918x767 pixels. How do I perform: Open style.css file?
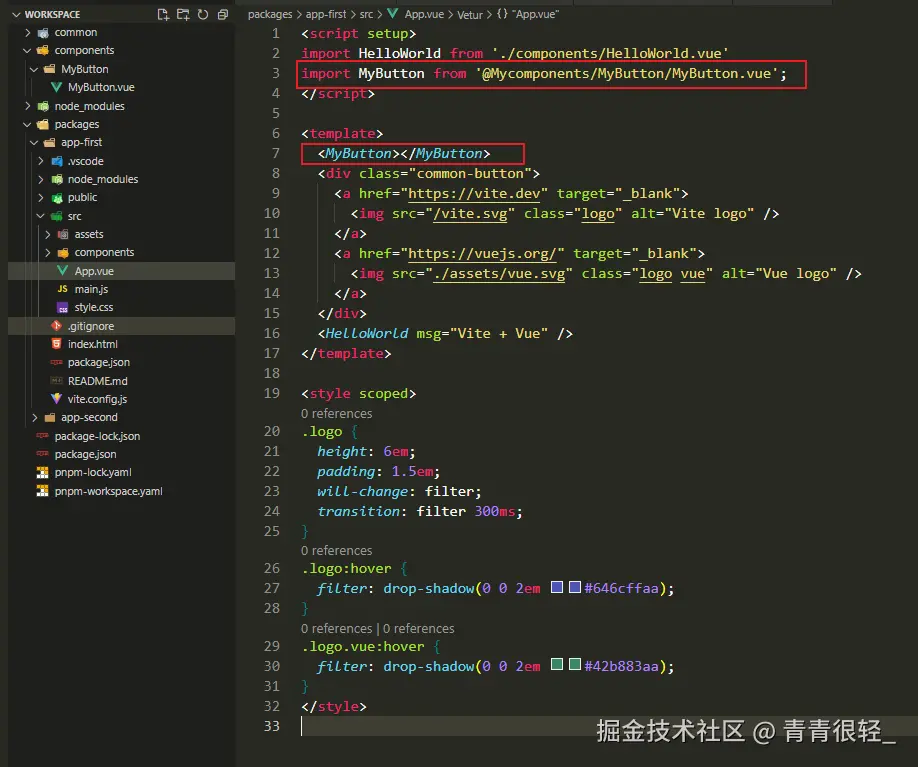pyautogui.click(x=94, y=307)
